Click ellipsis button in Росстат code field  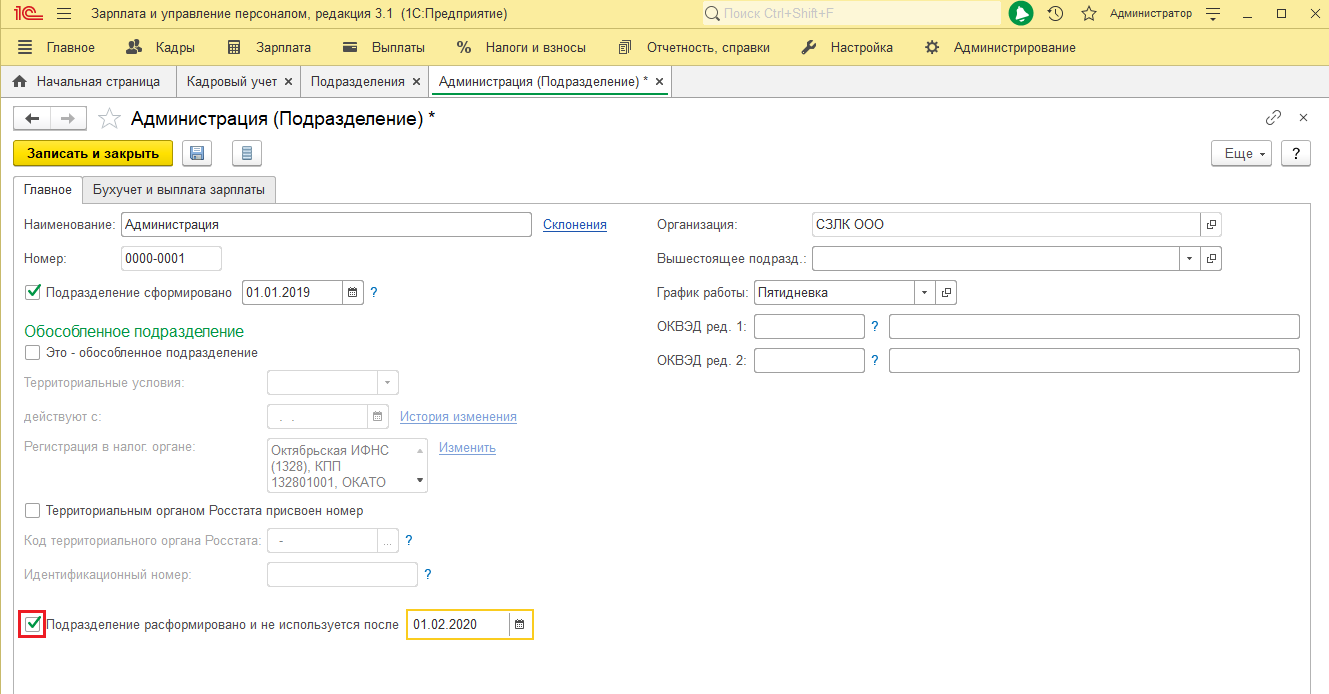tap(387, 541)
